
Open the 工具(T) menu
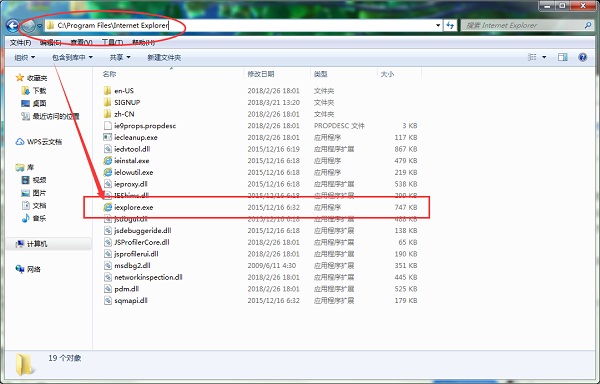112,42
